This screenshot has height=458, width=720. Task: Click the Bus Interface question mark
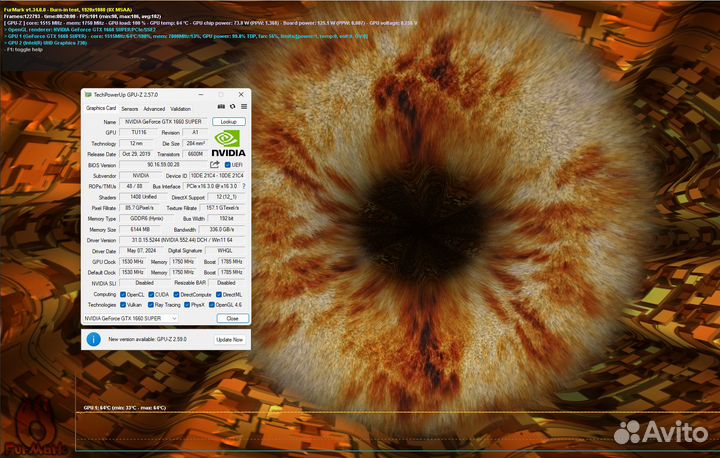(243, 186)
